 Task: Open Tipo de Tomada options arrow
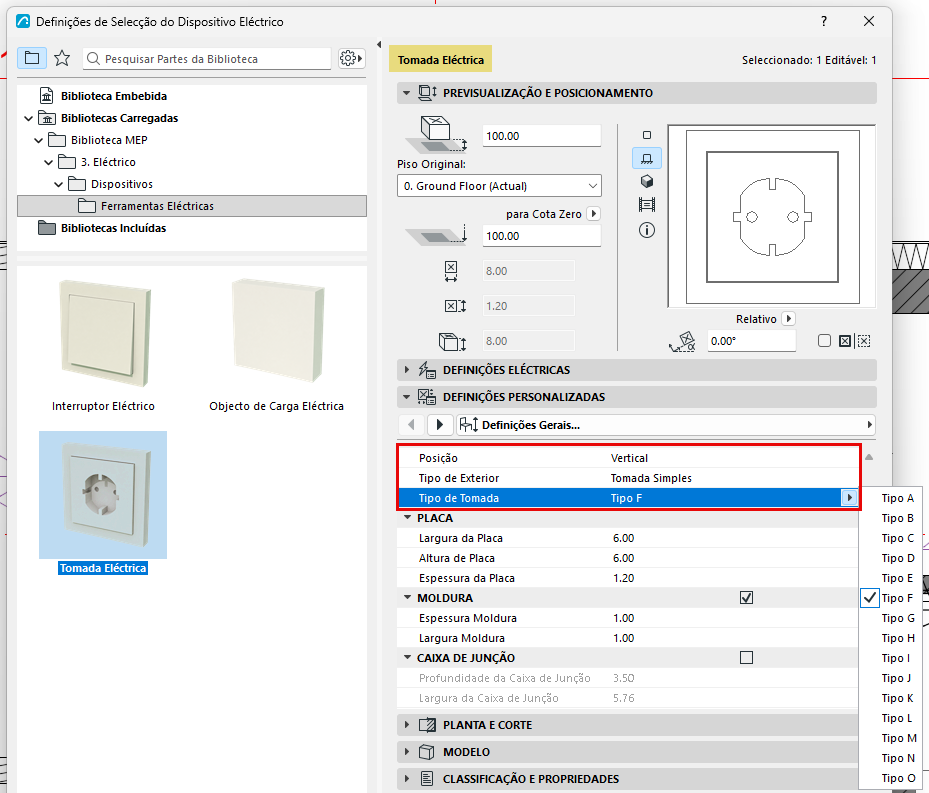click(x=849, y=498)
